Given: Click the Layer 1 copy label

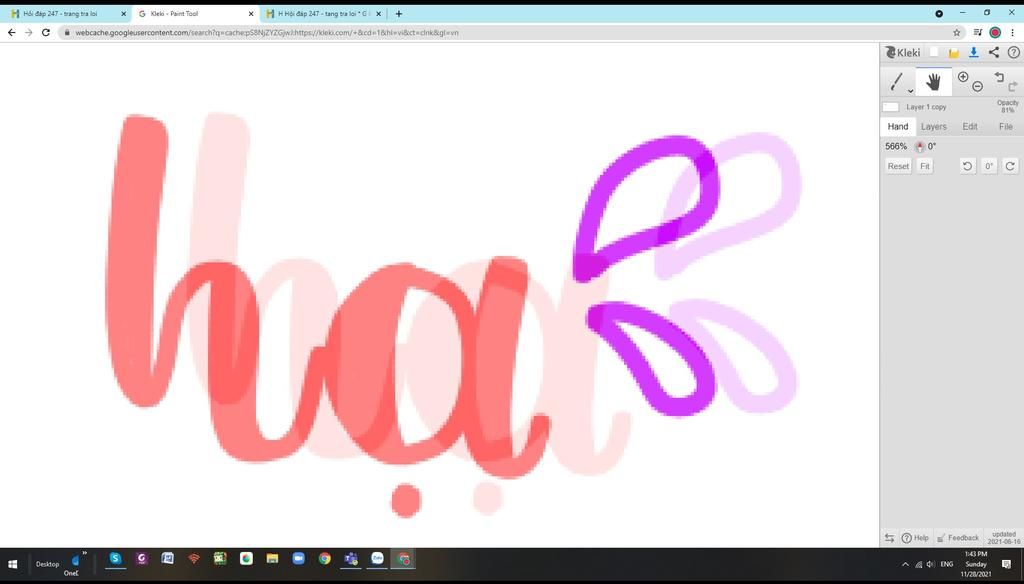Looking at the screenshot, I should tap(926, 107).
